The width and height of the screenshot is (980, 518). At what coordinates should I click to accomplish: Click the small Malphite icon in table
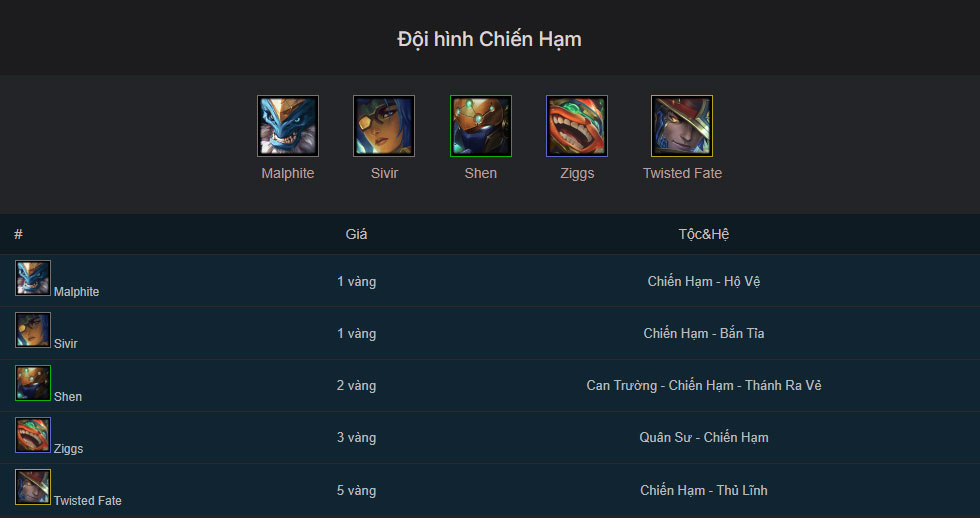click(x=33, y=278)
